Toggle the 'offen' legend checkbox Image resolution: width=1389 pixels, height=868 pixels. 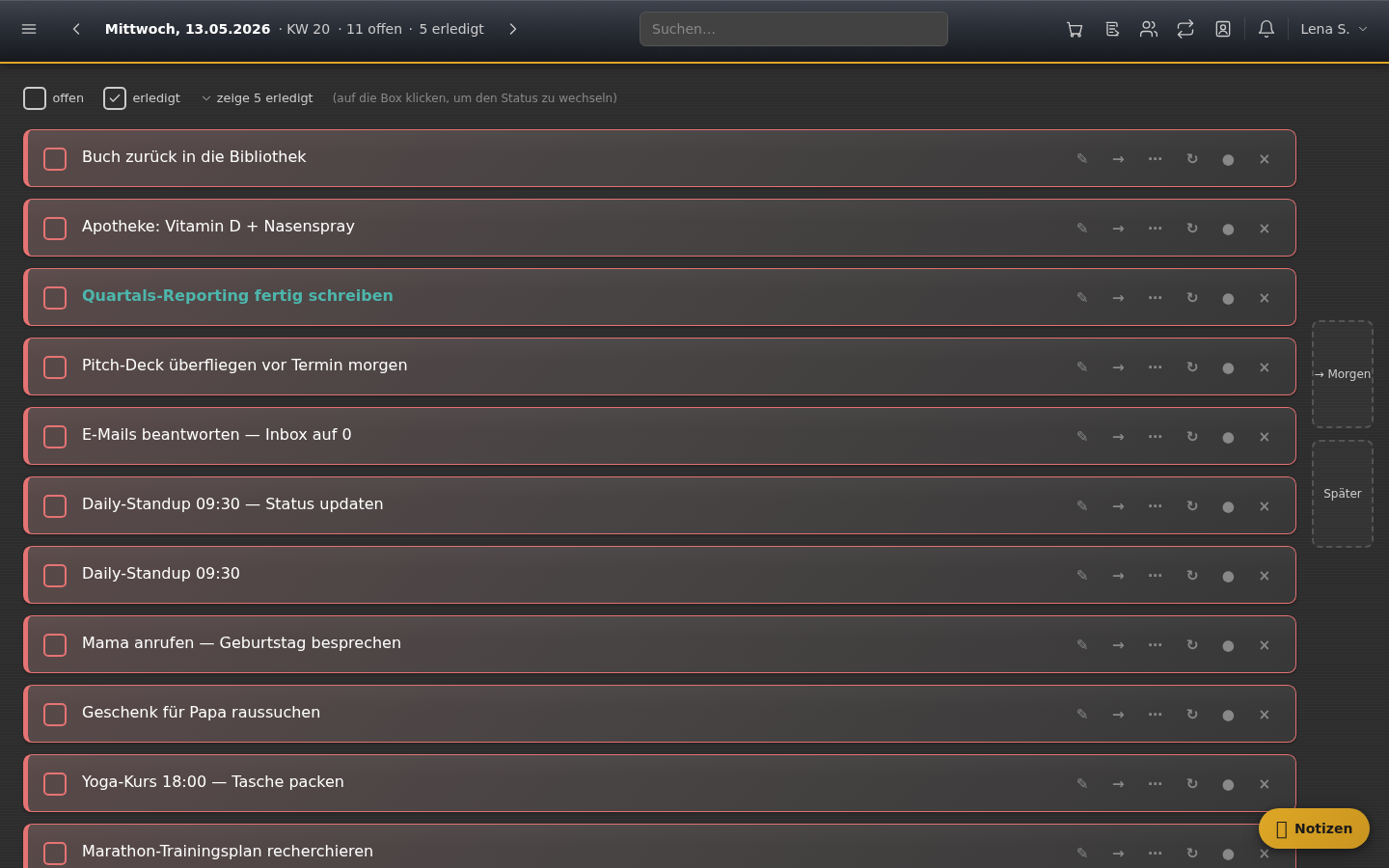(35, 98)
